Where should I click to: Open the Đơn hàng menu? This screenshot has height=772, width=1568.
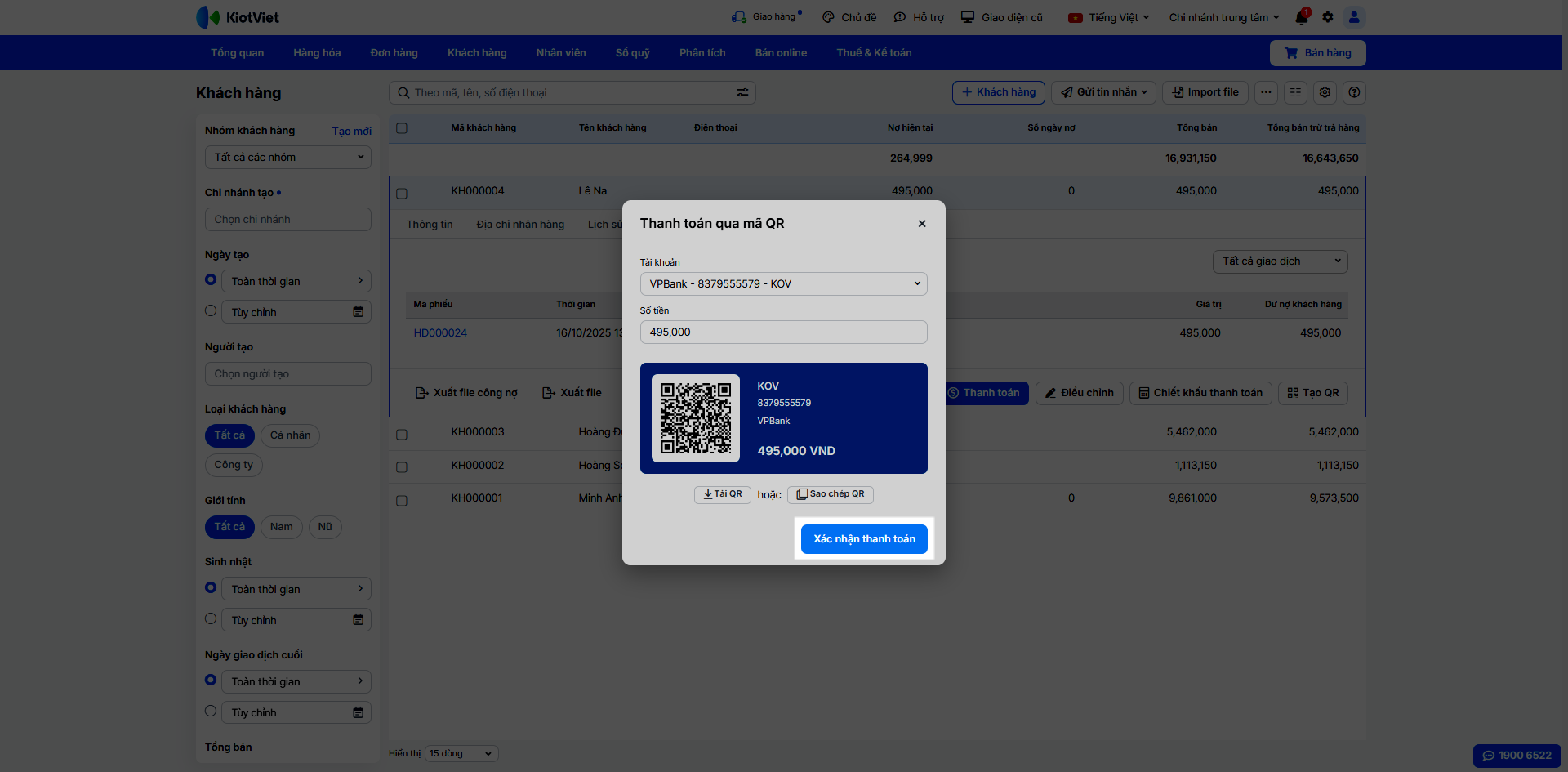tap(394, 53)
